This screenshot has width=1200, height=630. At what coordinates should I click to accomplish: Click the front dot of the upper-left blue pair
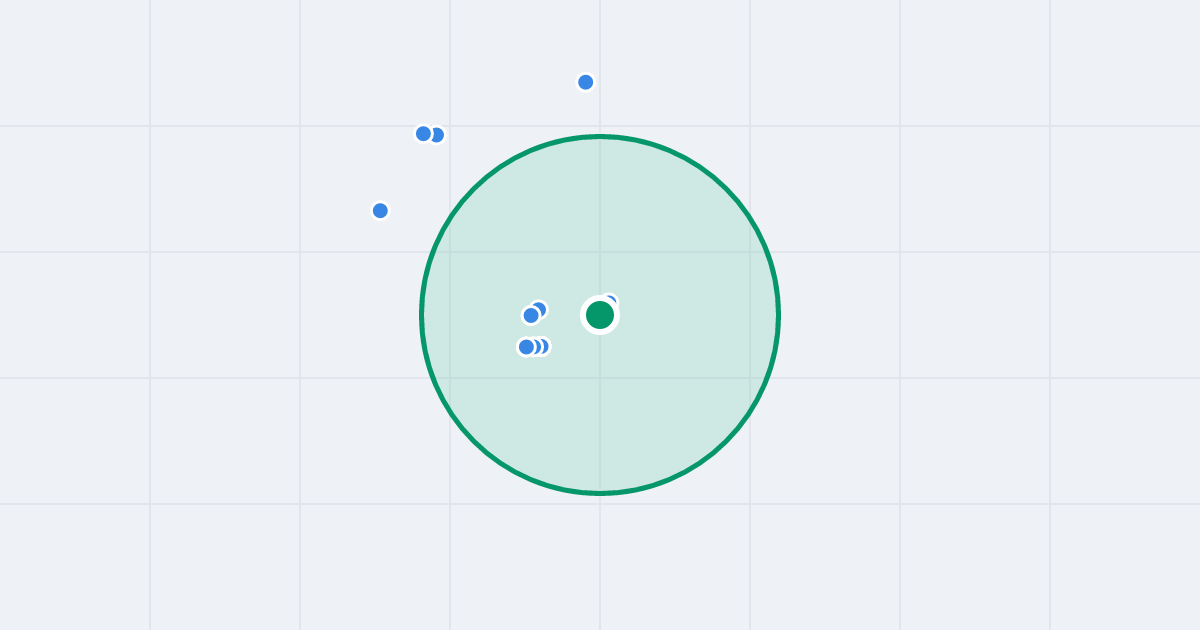[x=423, y=133]
